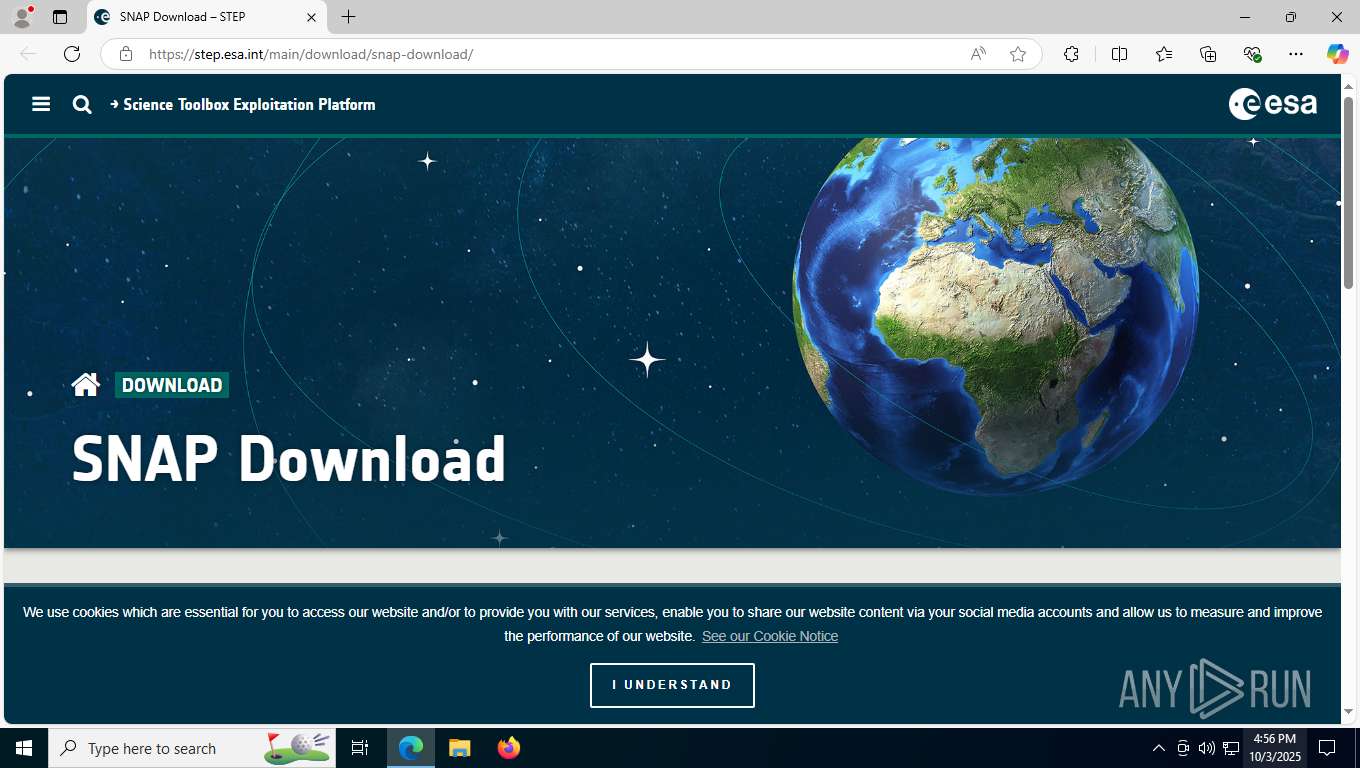This screenshot has width=1360, height=768.
Task: Click the browser back arrow
Action: [28, 54]
